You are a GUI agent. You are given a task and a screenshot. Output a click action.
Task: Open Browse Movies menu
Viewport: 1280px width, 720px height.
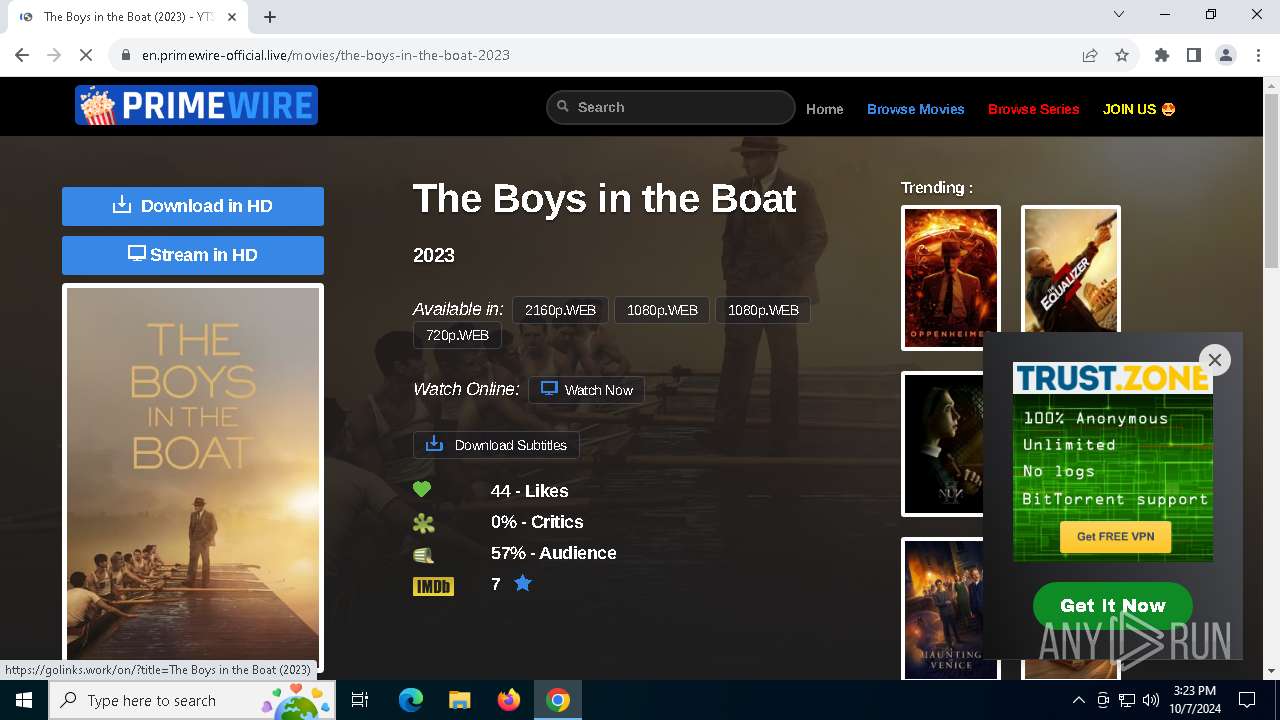(x=916, y=109)
